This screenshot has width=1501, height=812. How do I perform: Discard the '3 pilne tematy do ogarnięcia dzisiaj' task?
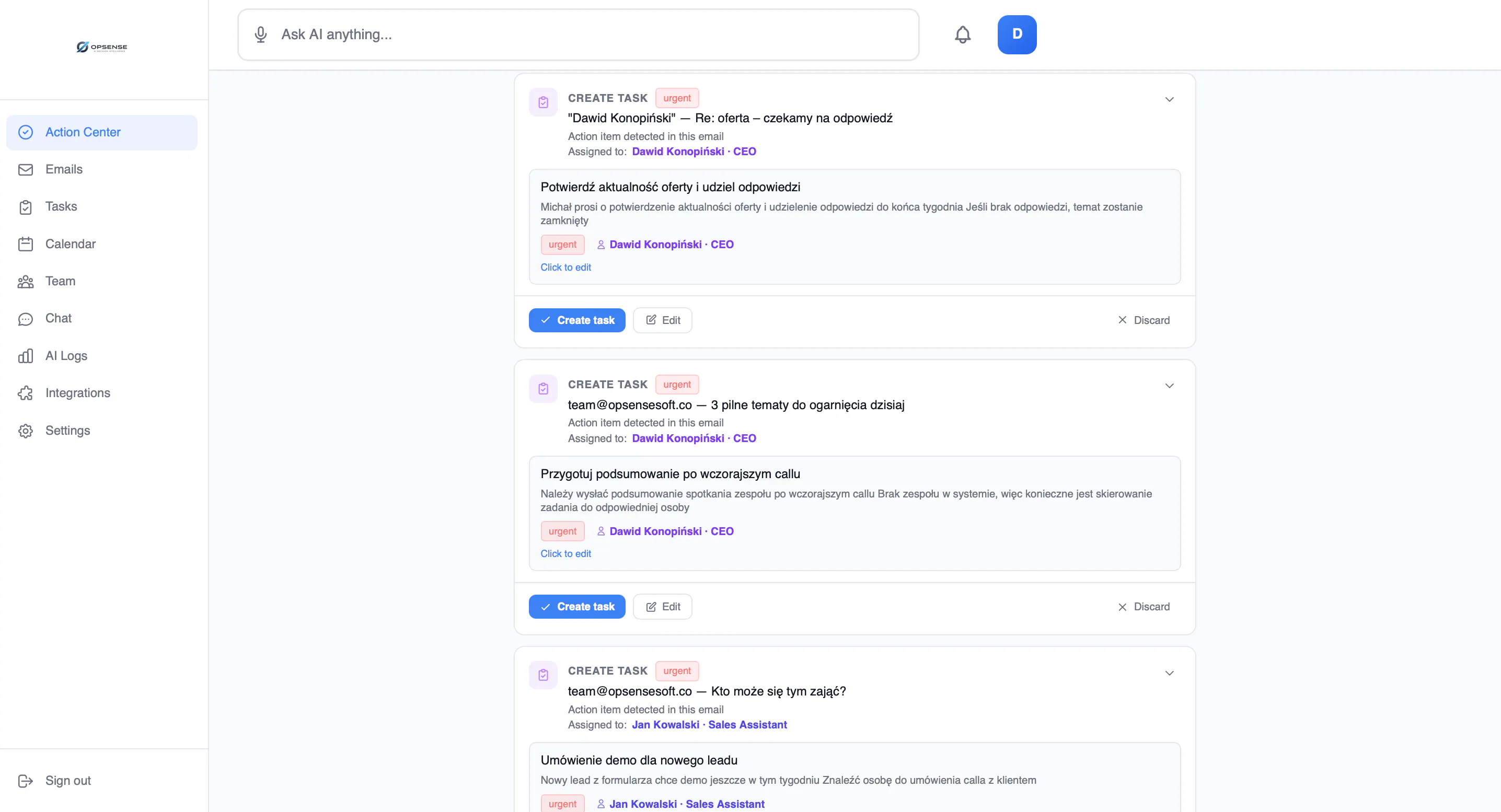pos(1144,607)
